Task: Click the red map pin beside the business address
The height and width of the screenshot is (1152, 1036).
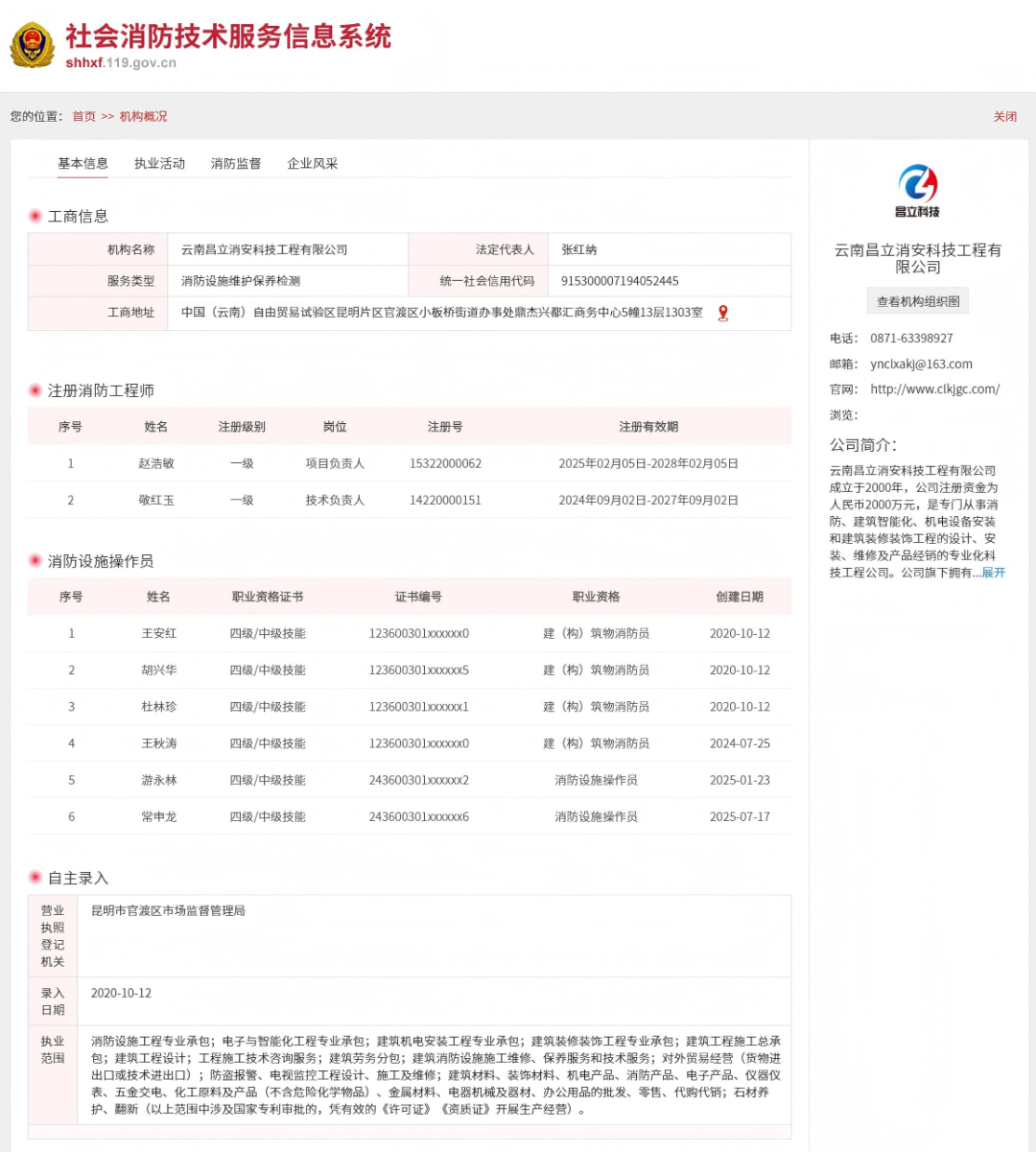Action: 725,313
